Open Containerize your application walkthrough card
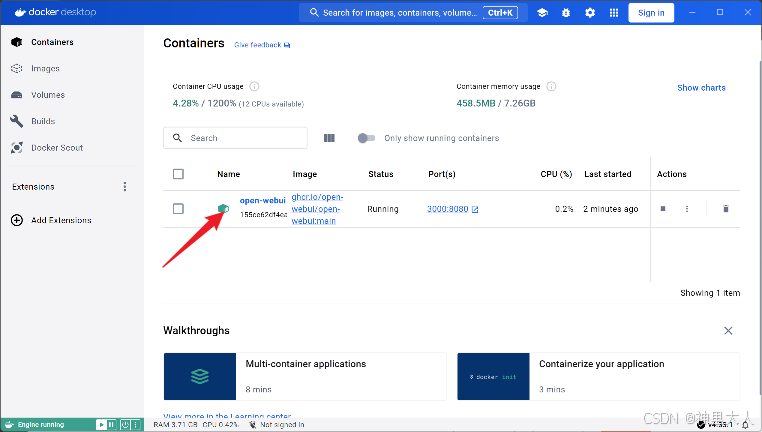Screen dimensions: 762x432 [598, 377]
